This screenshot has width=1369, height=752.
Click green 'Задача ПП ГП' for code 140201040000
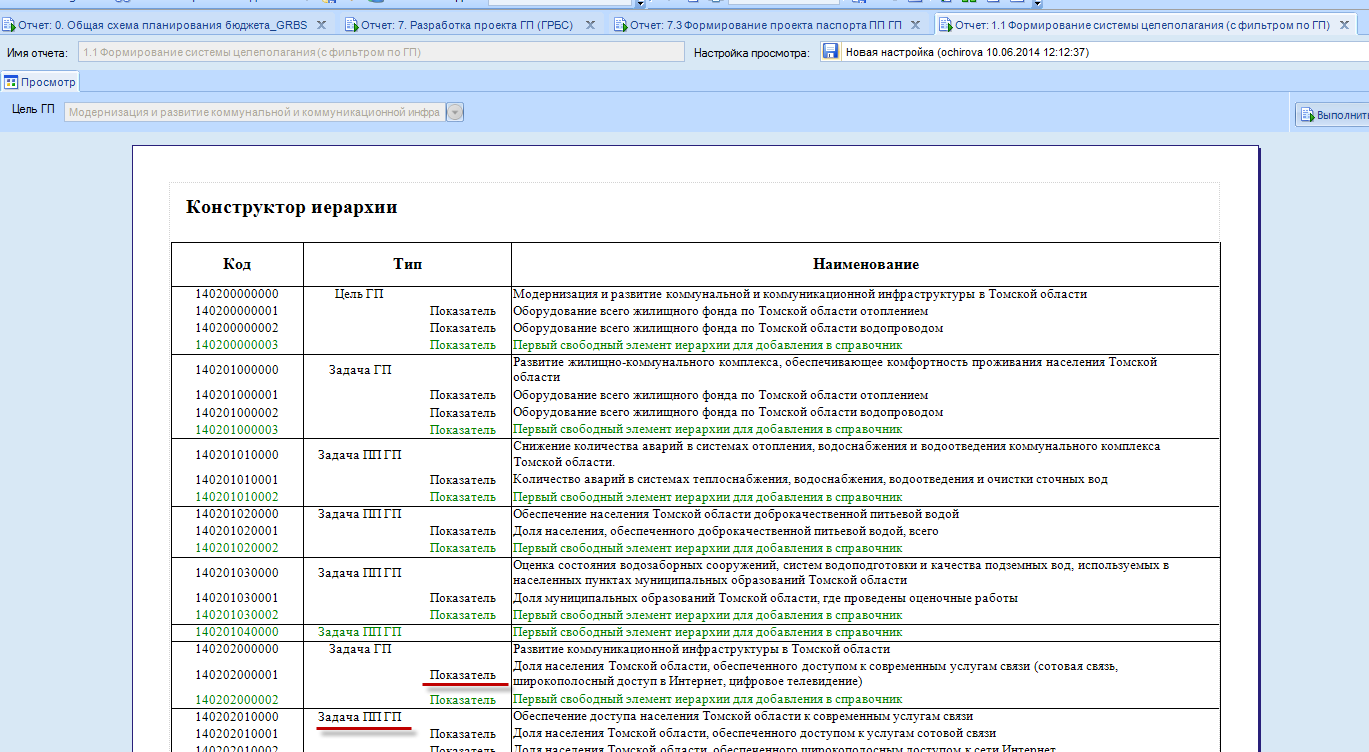[360, 632]
